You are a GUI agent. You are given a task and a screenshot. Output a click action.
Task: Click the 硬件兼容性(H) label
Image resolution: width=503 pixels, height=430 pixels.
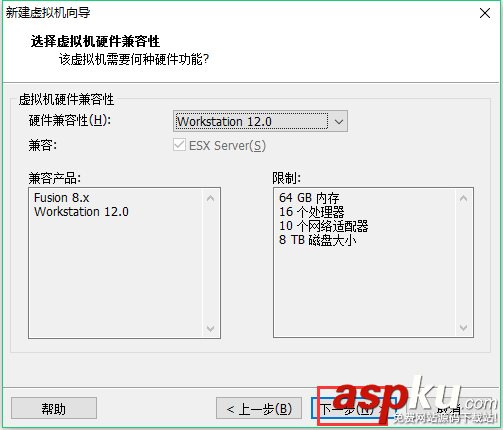tap(70, 120)
